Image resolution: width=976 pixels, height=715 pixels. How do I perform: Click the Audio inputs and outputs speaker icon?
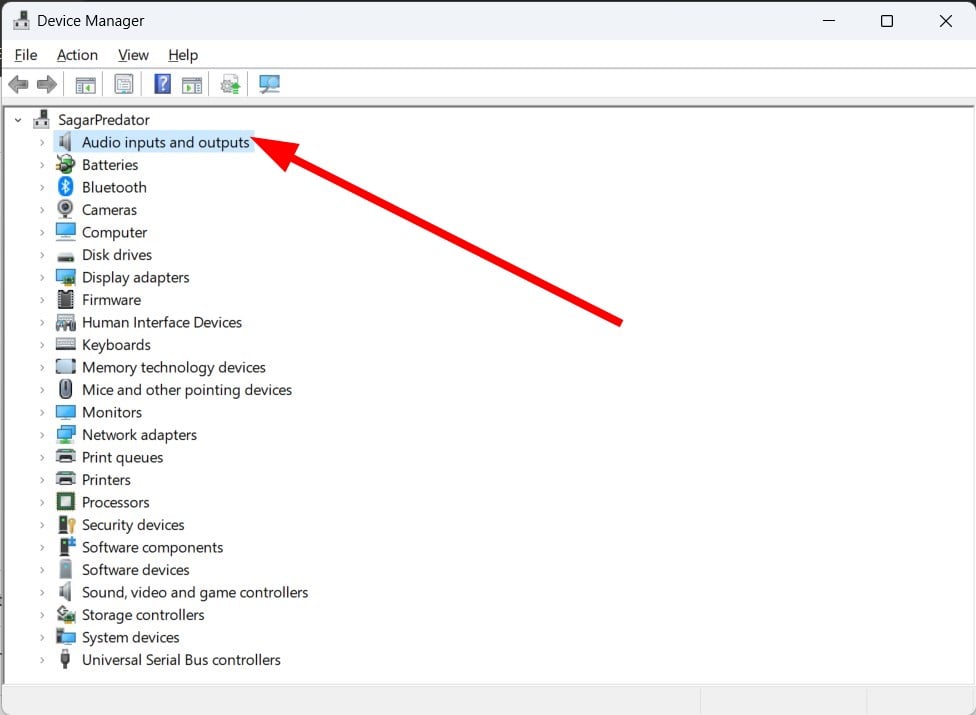[x=65, y=142]
